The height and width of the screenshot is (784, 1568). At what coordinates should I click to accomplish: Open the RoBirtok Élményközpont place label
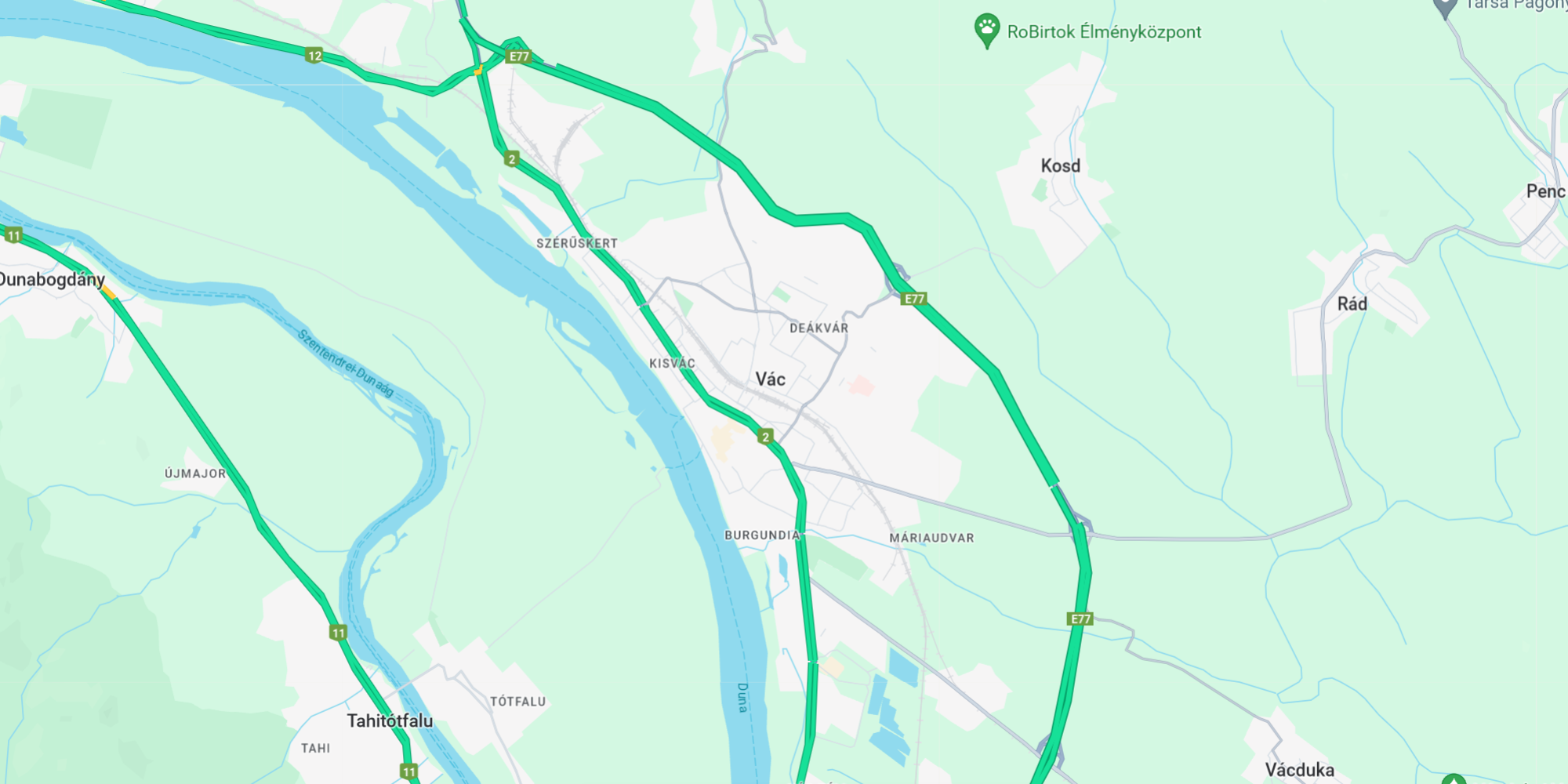[1104, 32]
